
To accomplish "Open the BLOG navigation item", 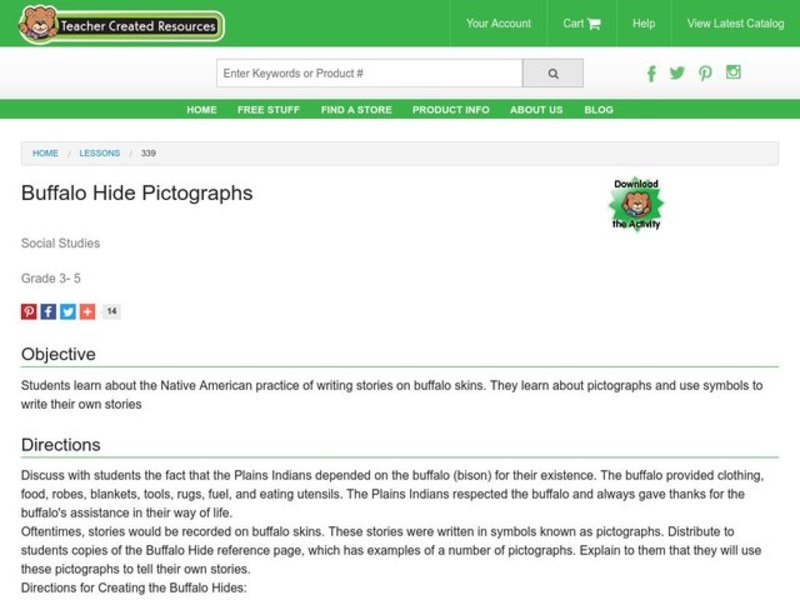I will (598, 110).
